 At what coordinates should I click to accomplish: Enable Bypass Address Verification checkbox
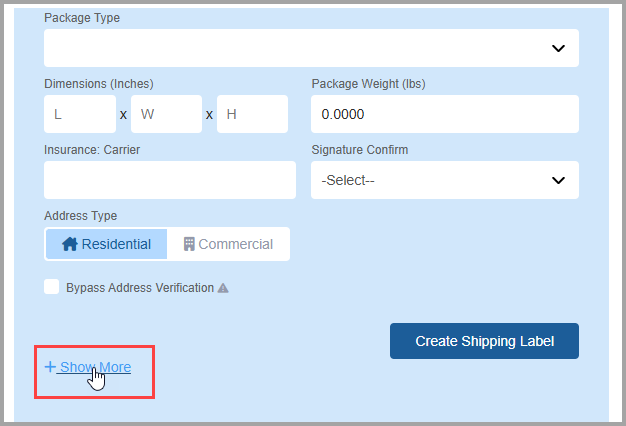(52, 287)
